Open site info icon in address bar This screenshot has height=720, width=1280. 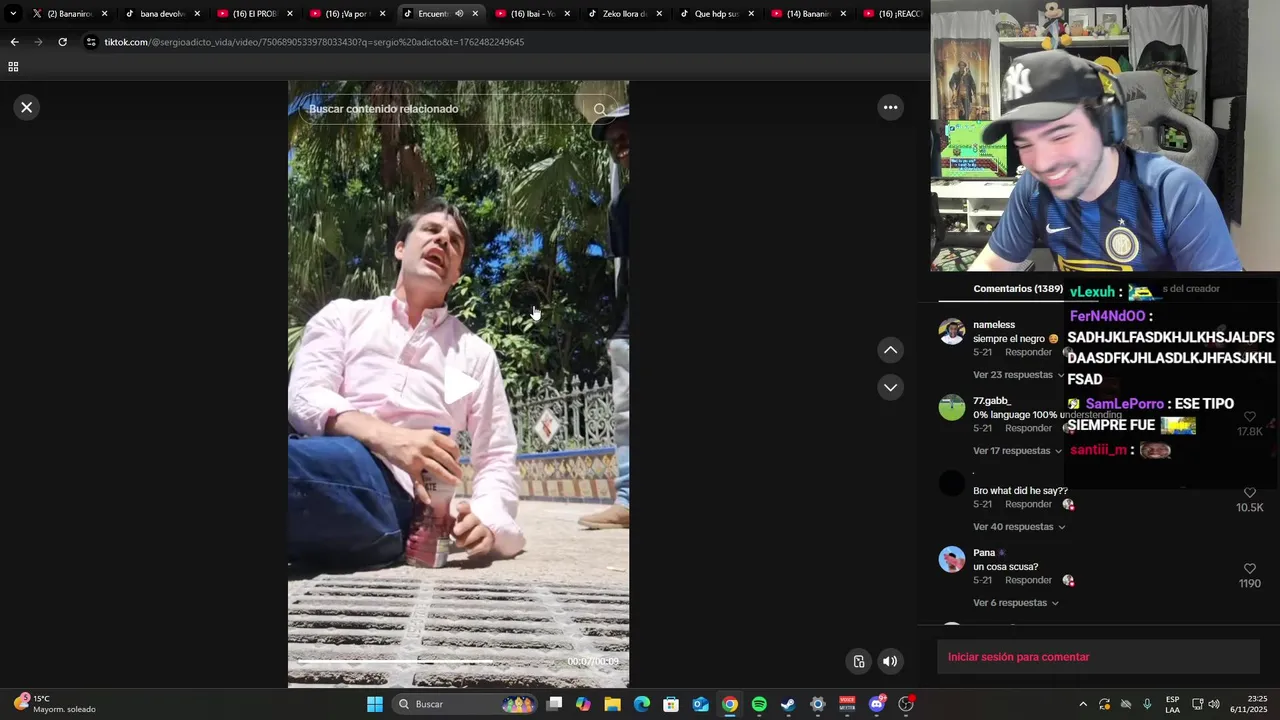coord(91,42)
